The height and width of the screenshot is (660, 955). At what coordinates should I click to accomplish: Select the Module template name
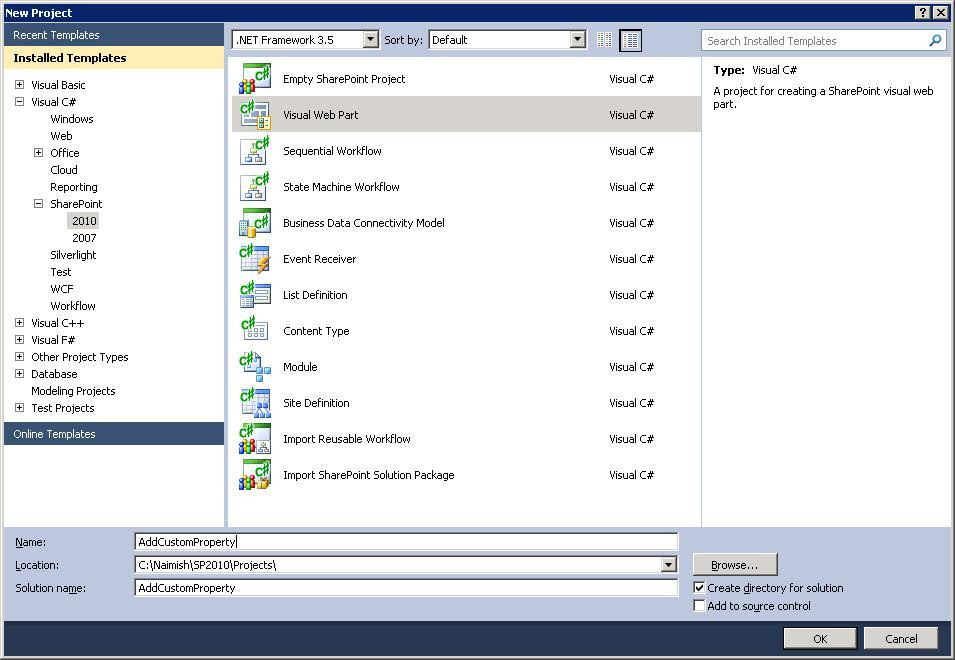tap(300, 367)
